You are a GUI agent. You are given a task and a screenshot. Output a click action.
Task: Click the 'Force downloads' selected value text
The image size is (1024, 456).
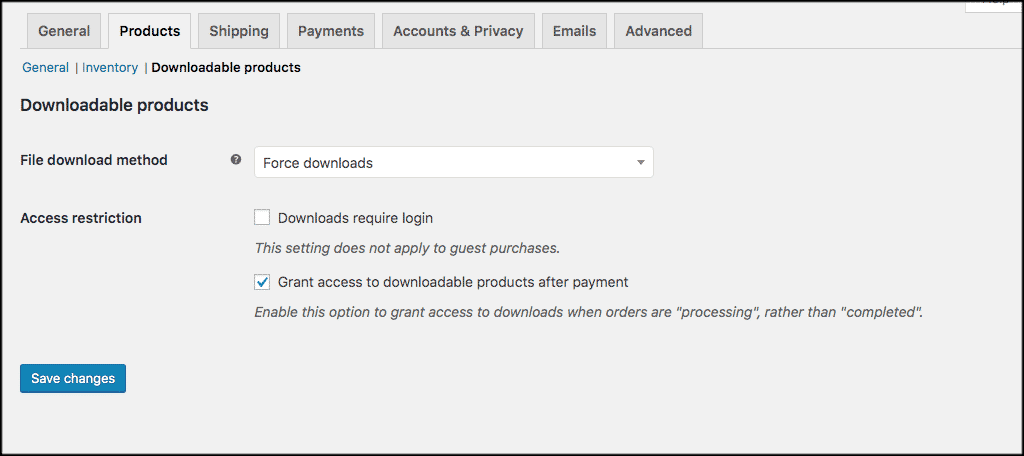(318, 163)
